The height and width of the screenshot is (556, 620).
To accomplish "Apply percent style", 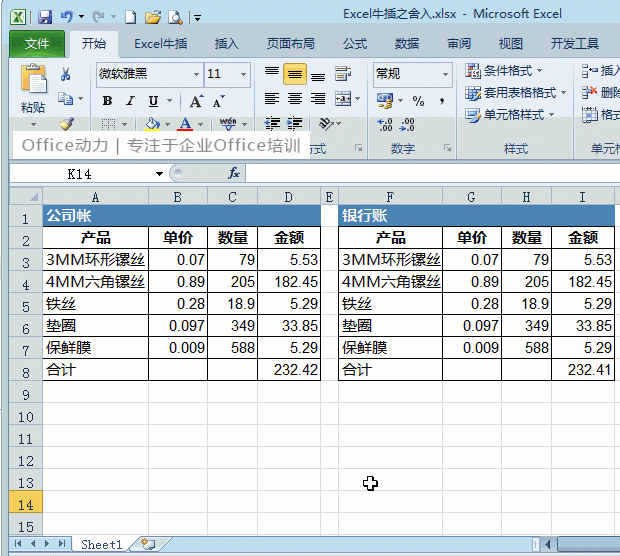I will click(x=418, y=101).
